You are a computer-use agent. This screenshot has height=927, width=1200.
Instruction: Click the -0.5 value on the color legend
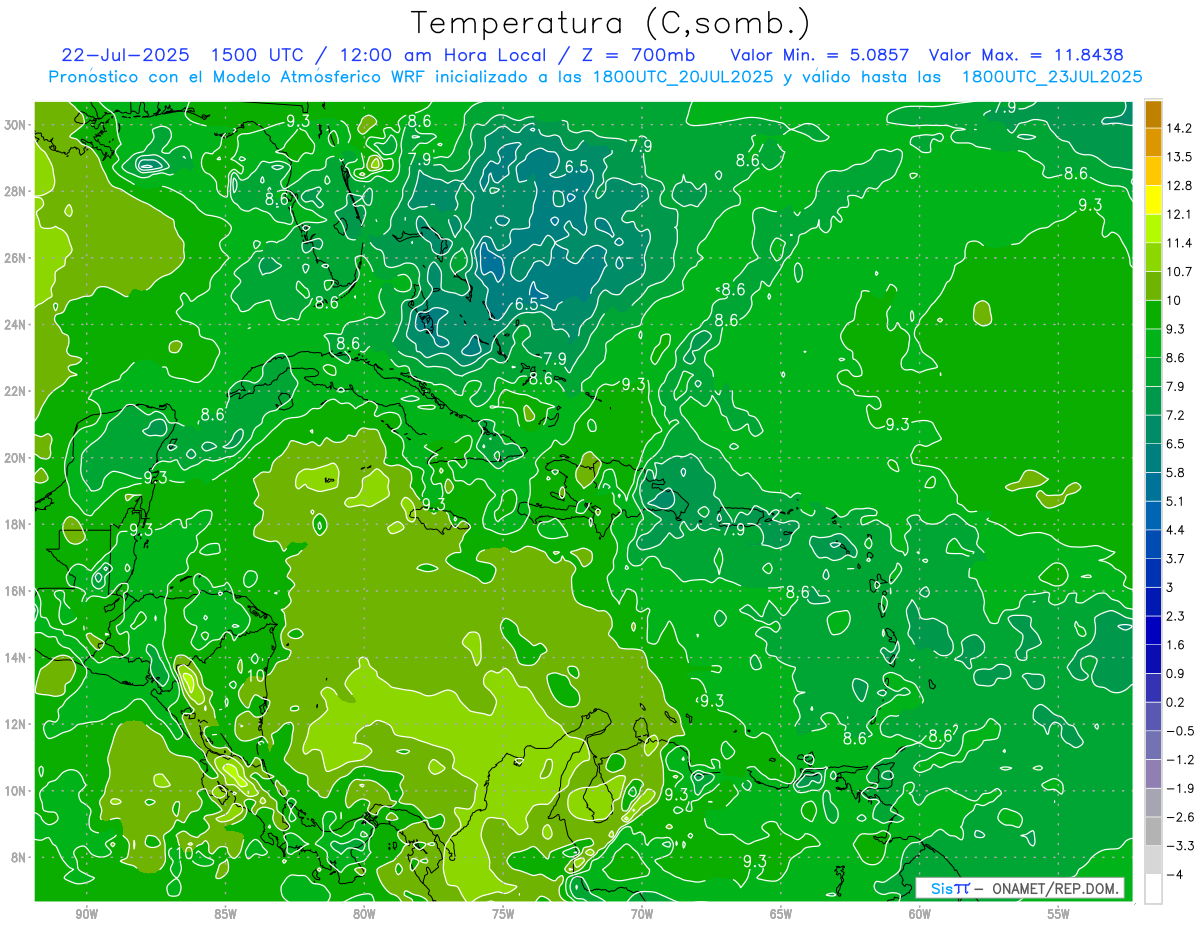(x=1179, y=731)
